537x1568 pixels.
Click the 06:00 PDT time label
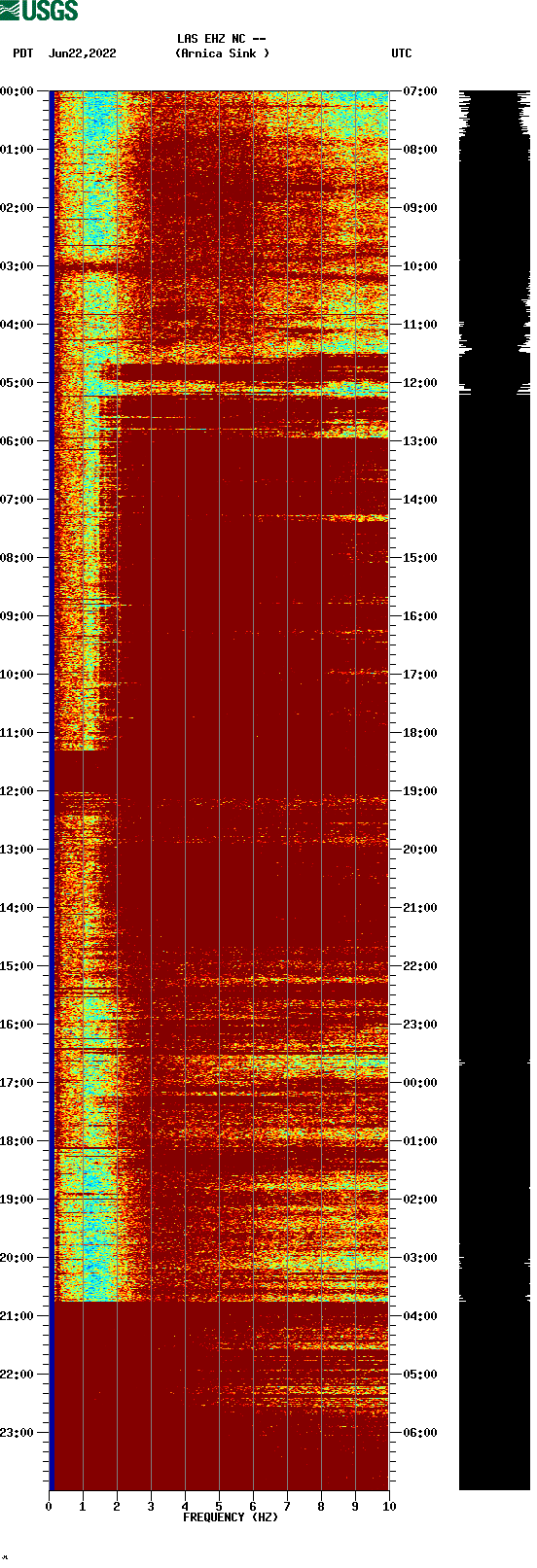pos(18,441)
